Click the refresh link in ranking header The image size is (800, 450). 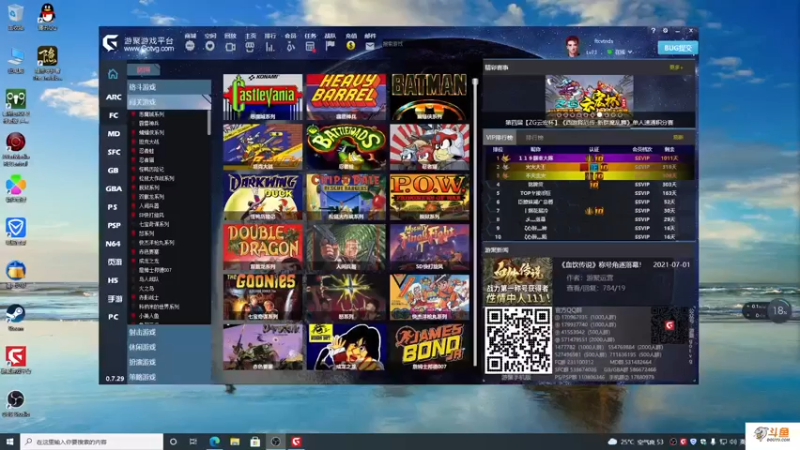(x=678, y=137)
